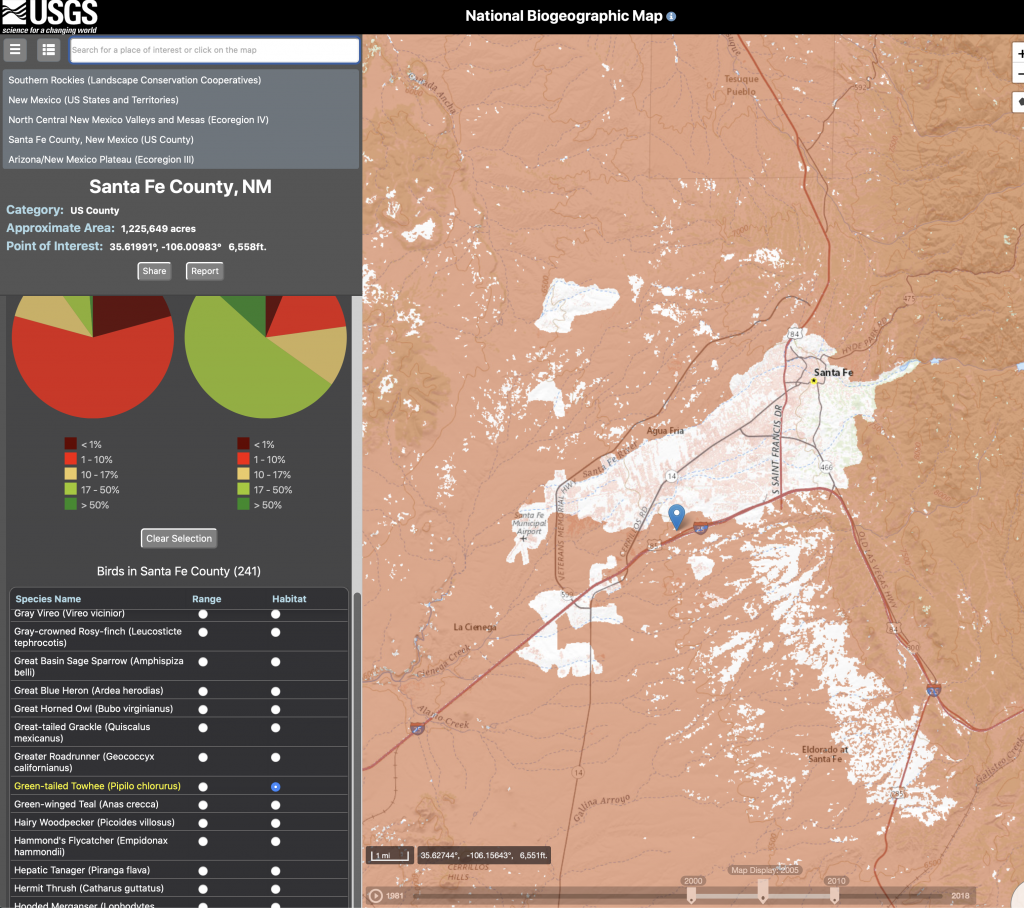
Task: Zoom out the map with minus button
Action: click(1019, 75)
